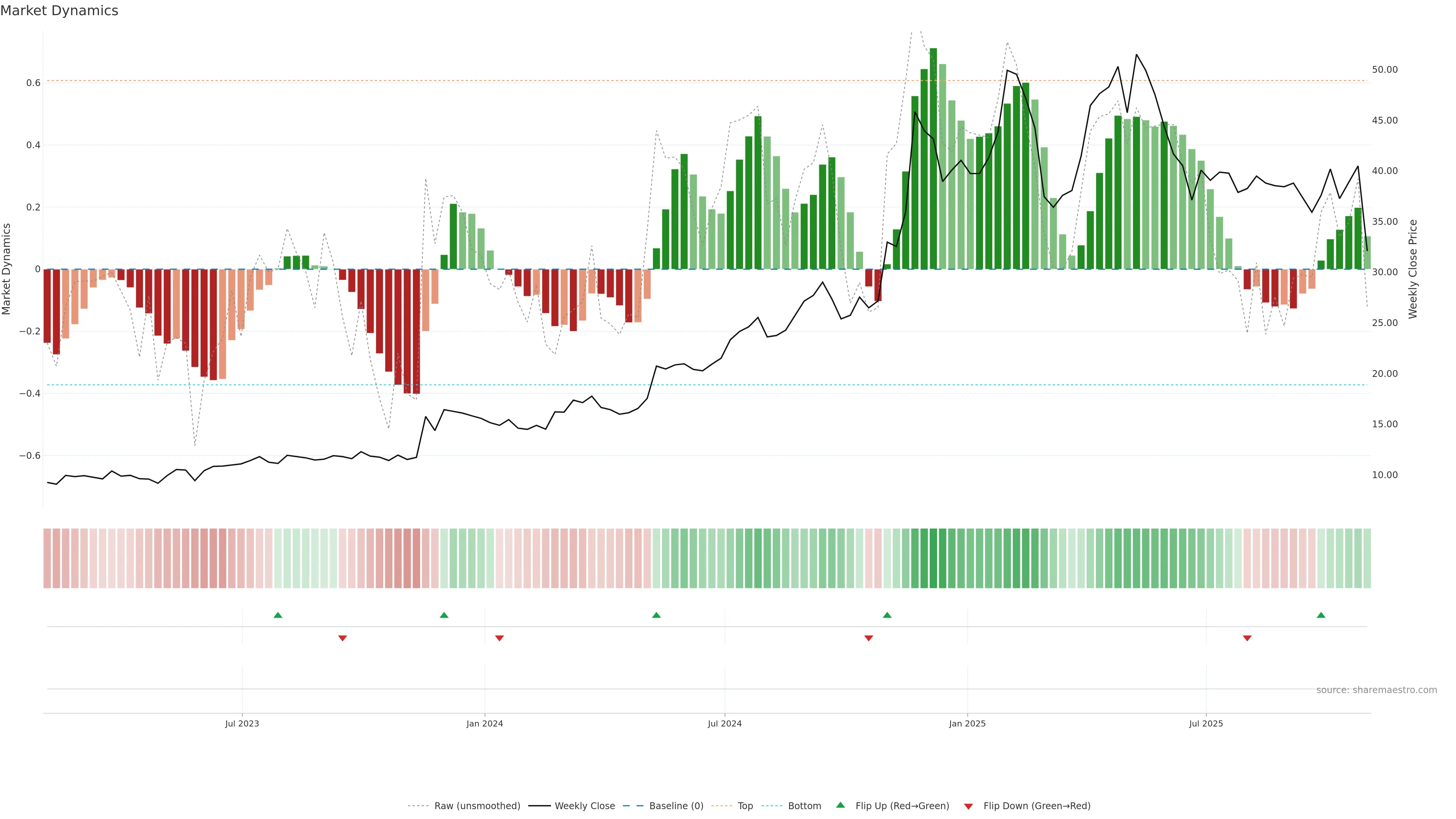The image size is (1456, 819).
Task: Click the last green flip-up marker near late 2025
Action: tap(1321, 615)
